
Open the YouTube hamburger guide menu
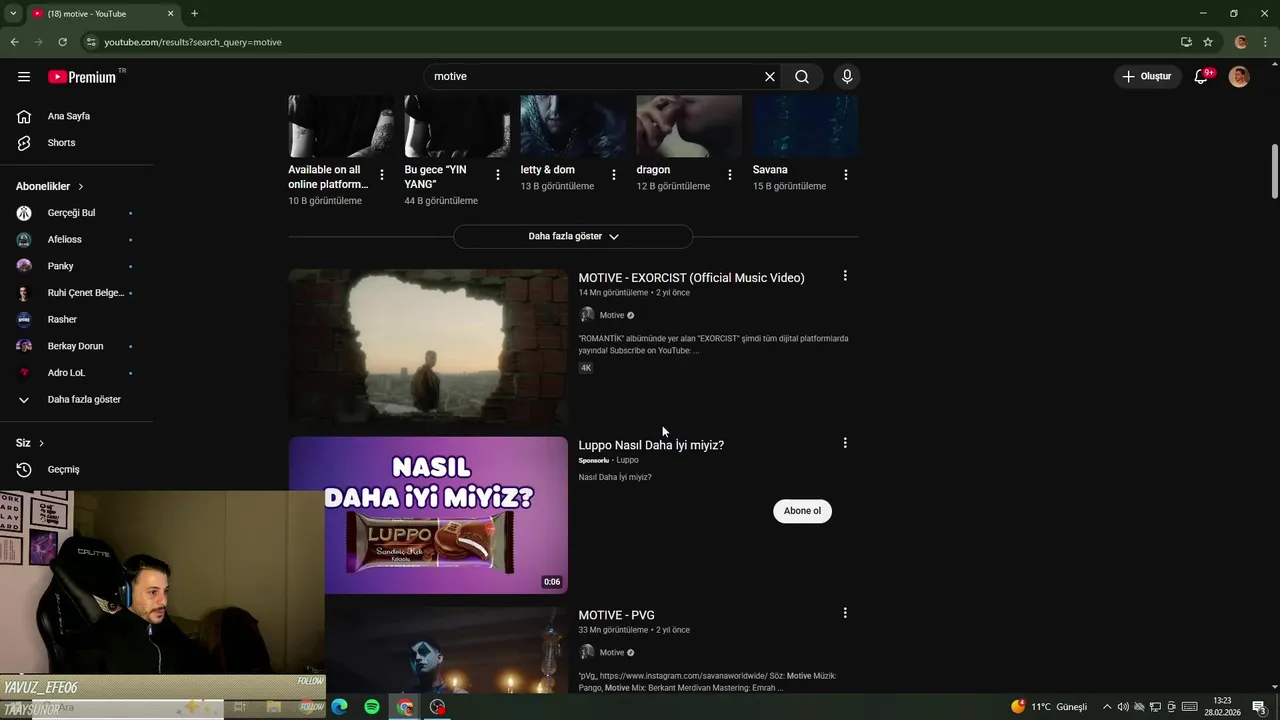[x=24, y=77]
